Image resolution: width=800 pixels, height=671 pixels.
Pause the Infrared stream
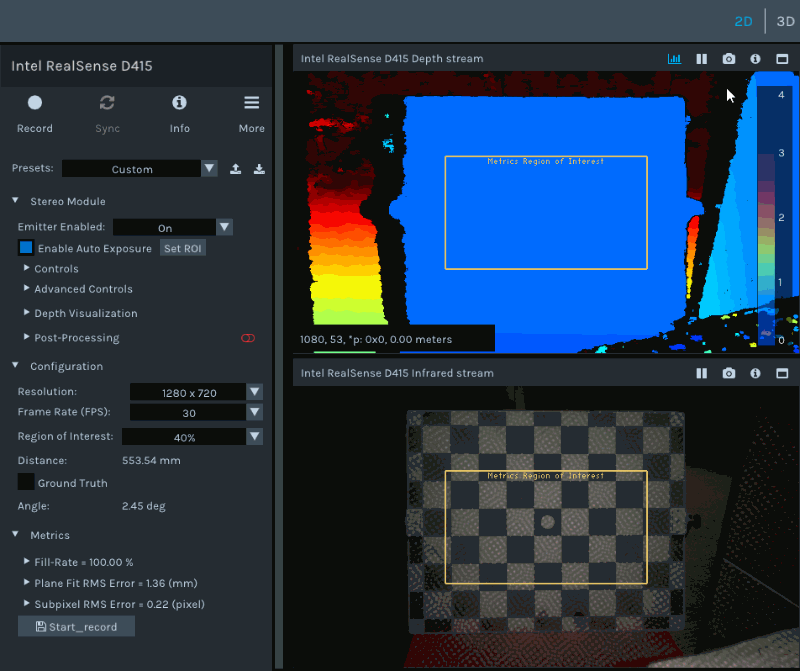(x=702, y=373)
